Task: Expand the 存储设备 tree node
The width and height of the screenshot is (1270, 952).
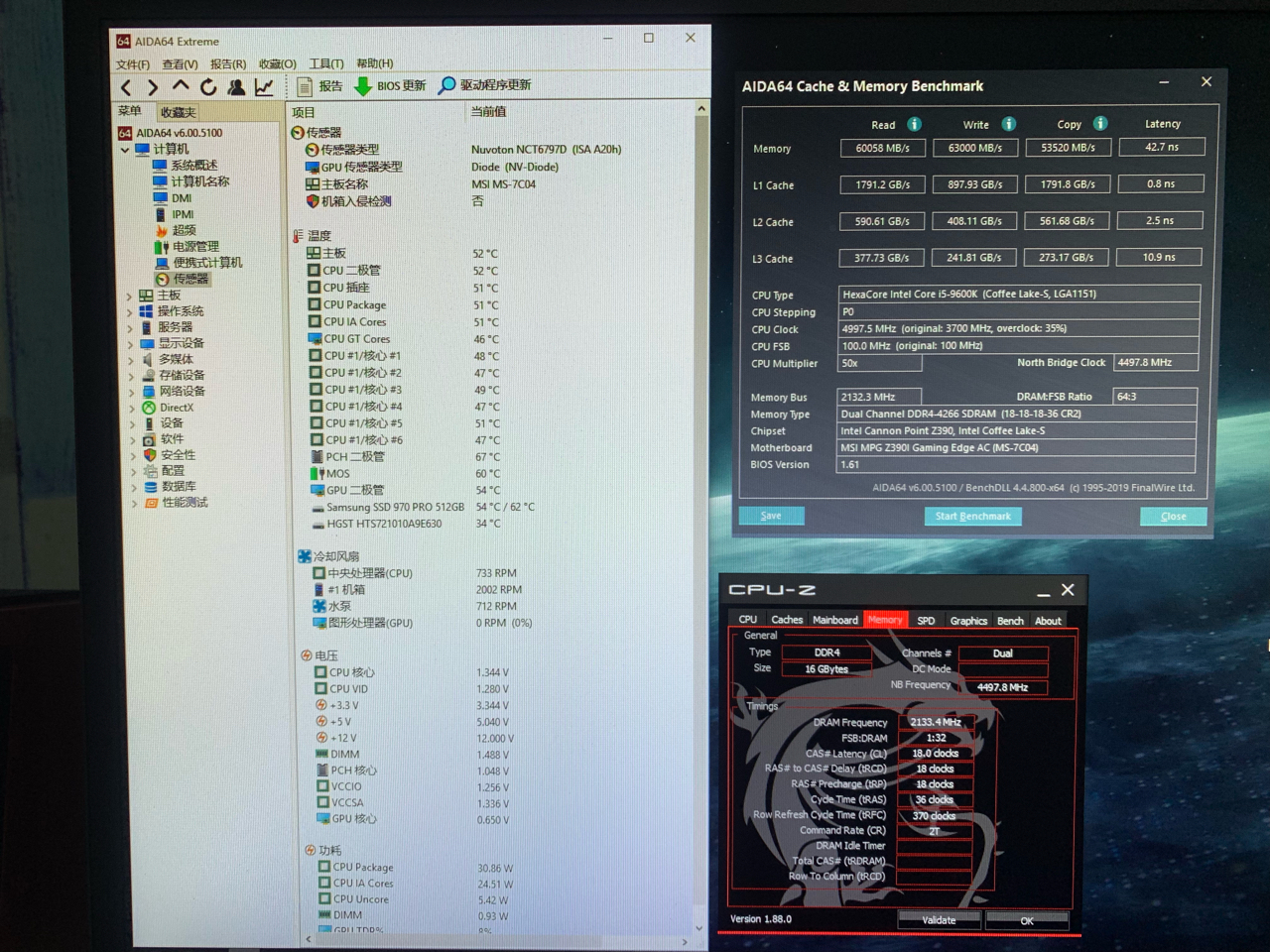Action: pos(131,376)
